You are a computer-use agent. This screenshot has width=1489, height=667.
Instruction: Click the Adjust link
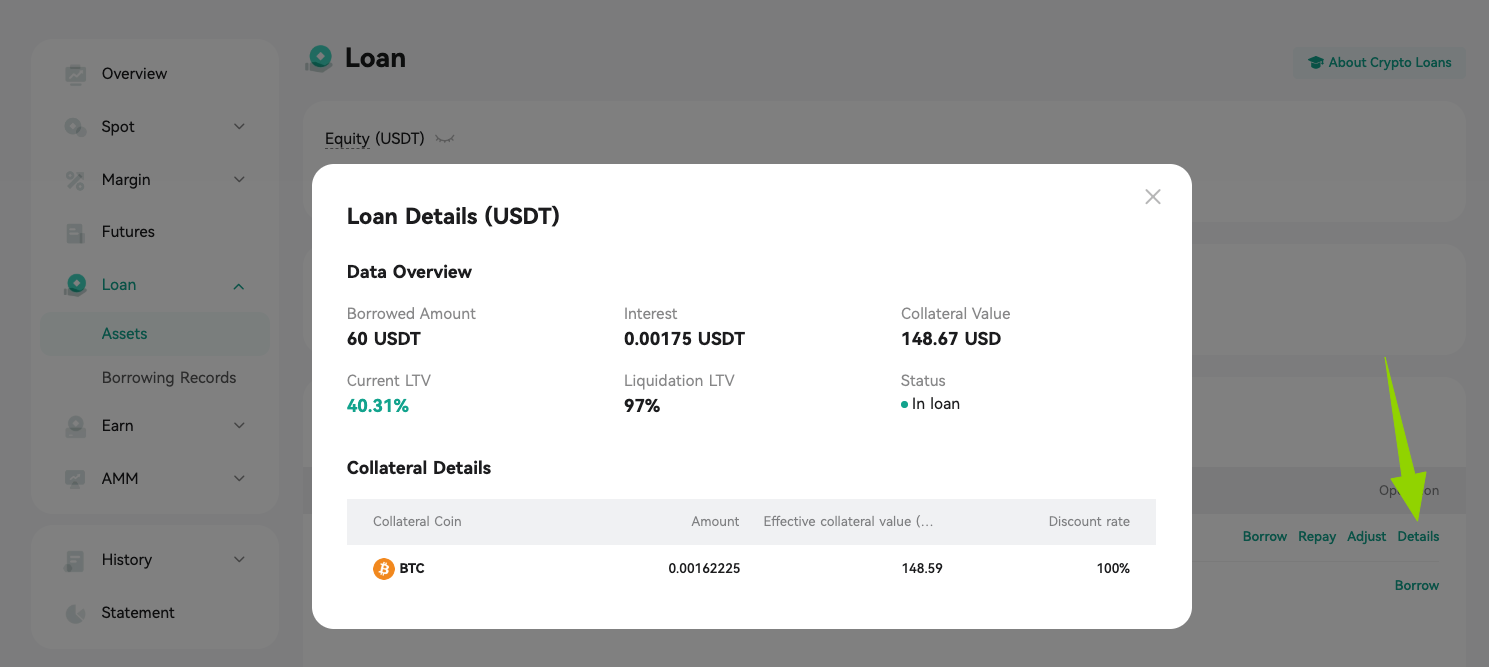pyautogui.click(x=1367, y=537)
